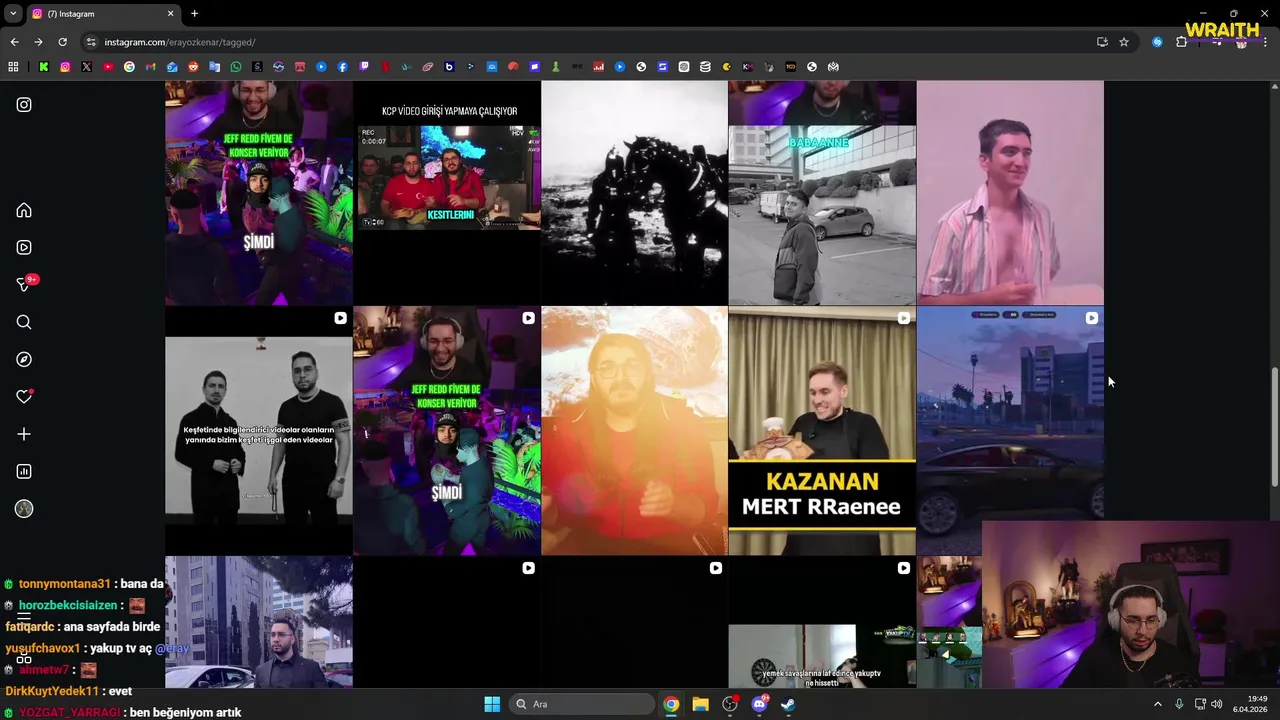Viewport: 1280px width, 720px height.
Task: Open the Instagram bookmark in bookmarks bar
Action: (x=65, y=67)
